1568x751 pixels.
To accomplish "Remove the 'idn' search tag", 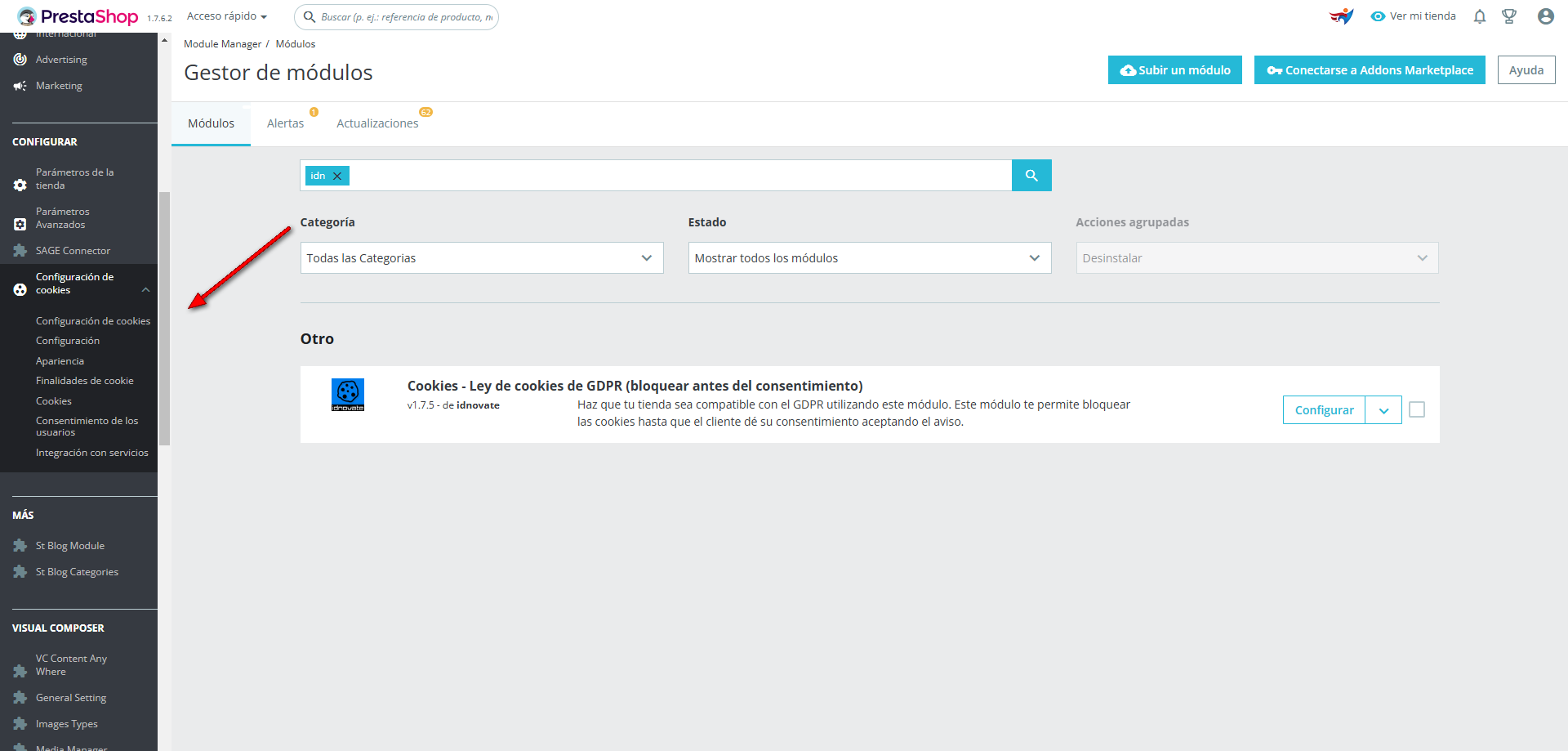I will (337, 176).
